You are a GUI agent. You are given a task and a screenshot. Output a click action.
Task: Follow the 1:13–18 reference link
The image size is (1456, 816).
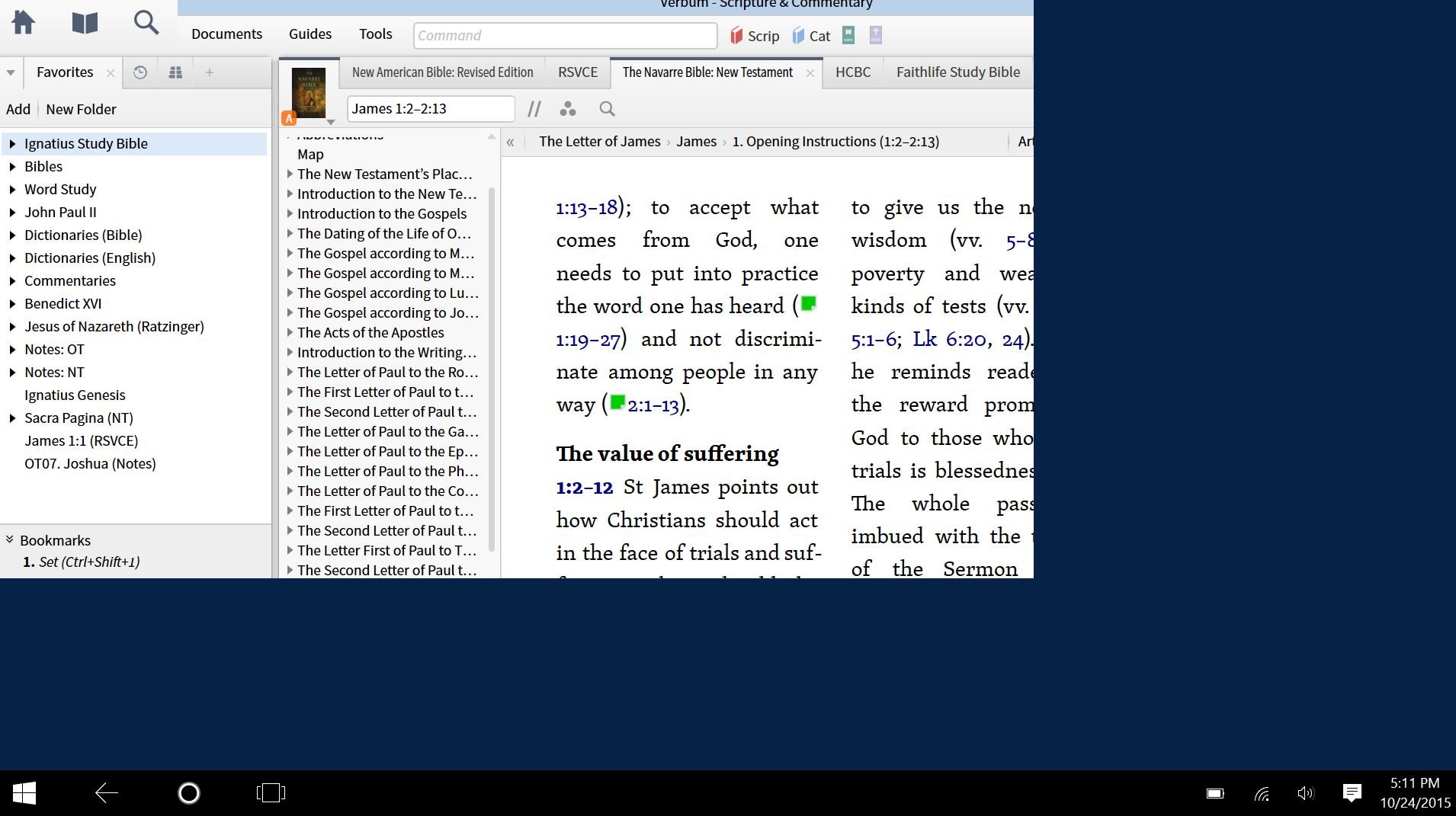587,207
